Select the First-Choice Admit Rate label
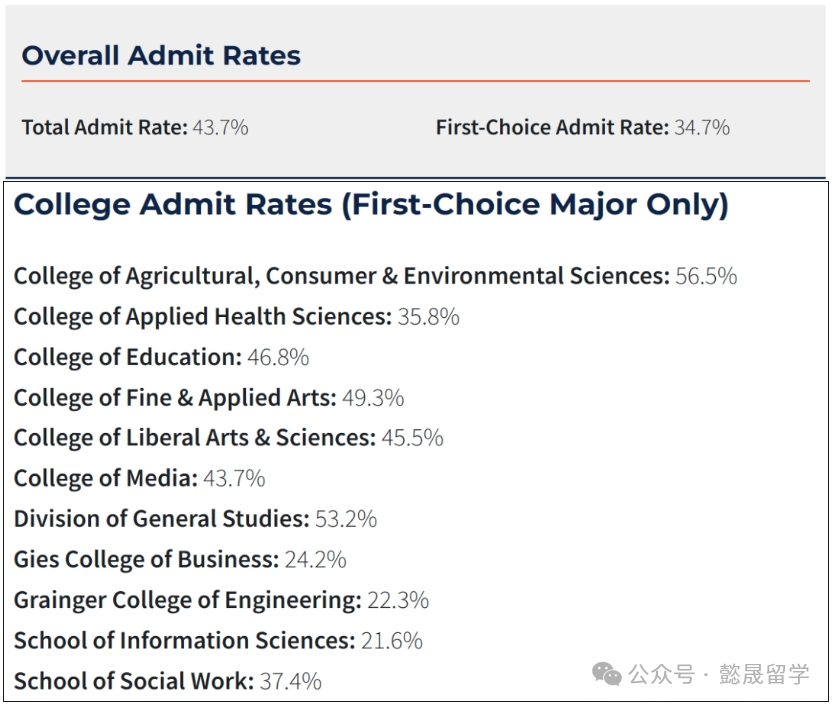Viewport: 836px width, 707px height. (551, 127)
